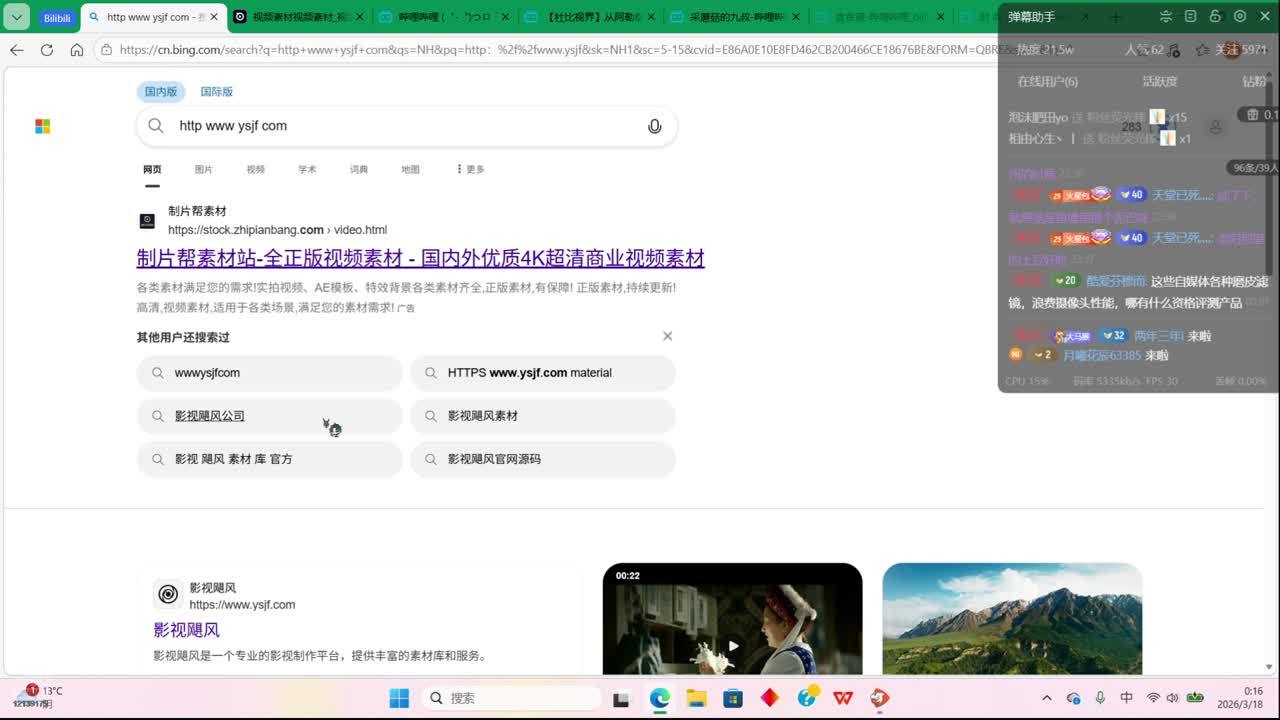Open settings gear in 弹幕助手 panel
Viewport: 1280px width, 720px height.
click(x=1240, y=17)
